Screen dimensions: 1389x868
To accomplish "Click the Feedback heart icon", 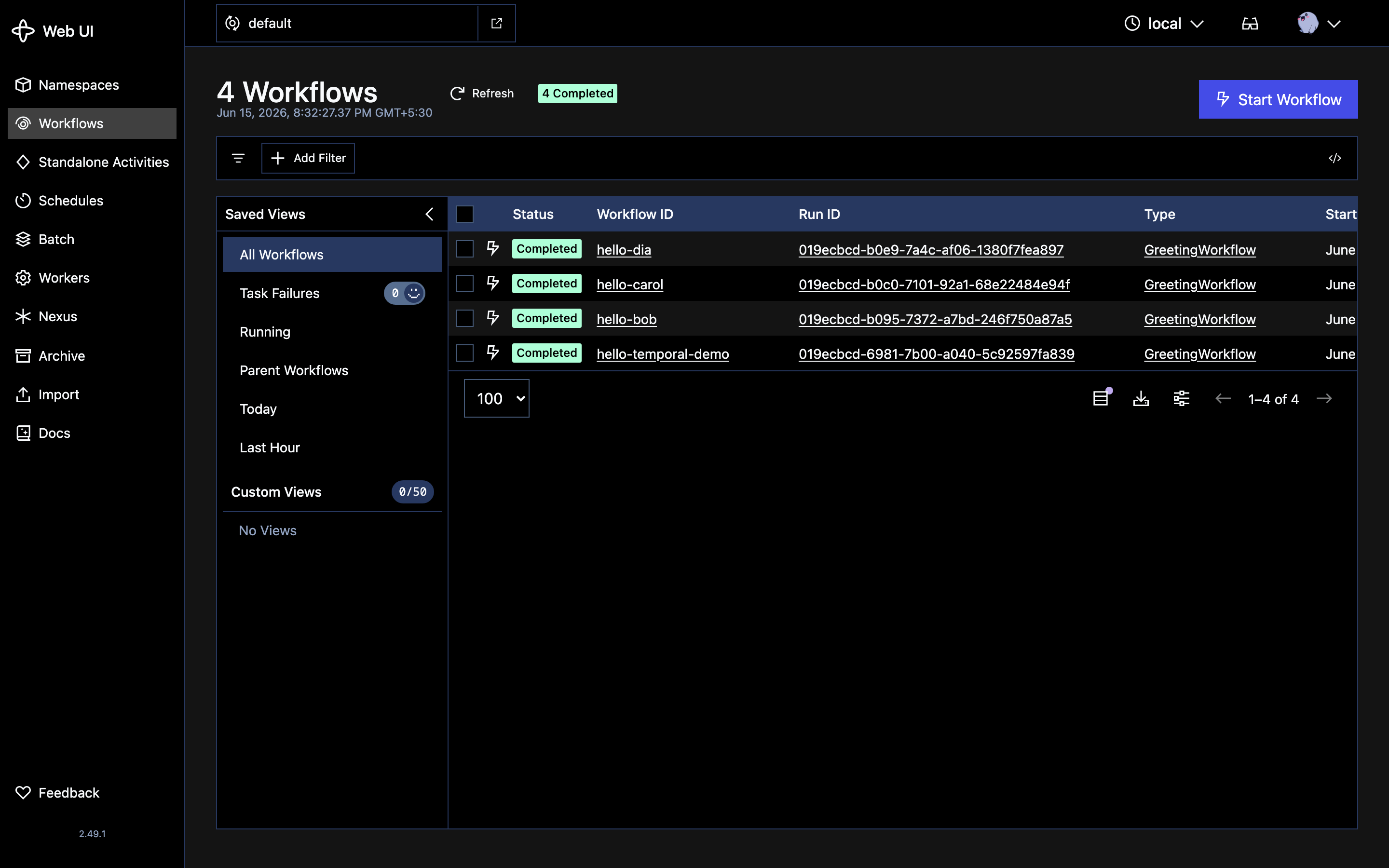I will pos(23,793).
